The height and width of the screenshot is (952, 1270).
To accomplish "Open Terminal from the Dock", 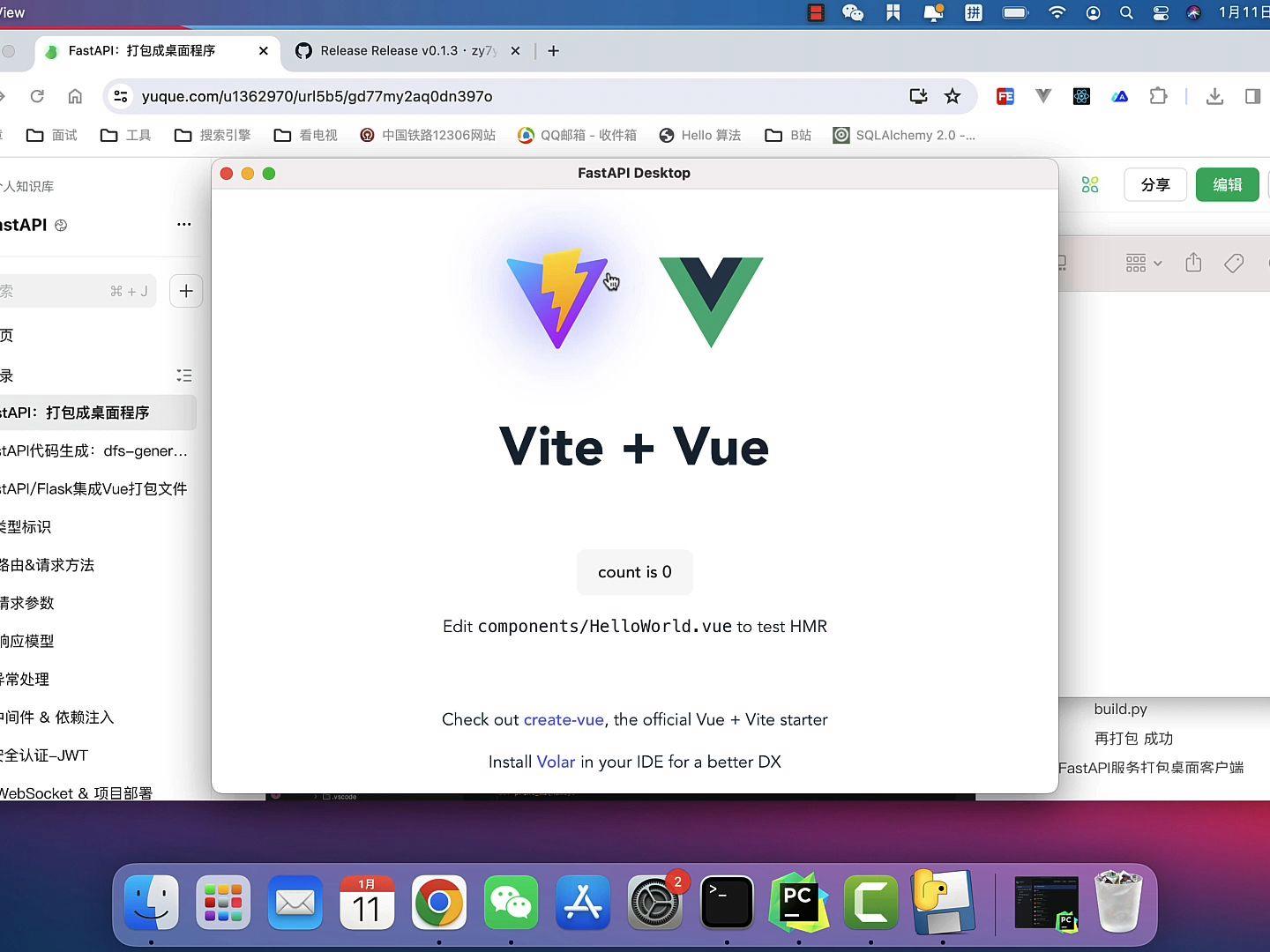I will tap(727, 902).
